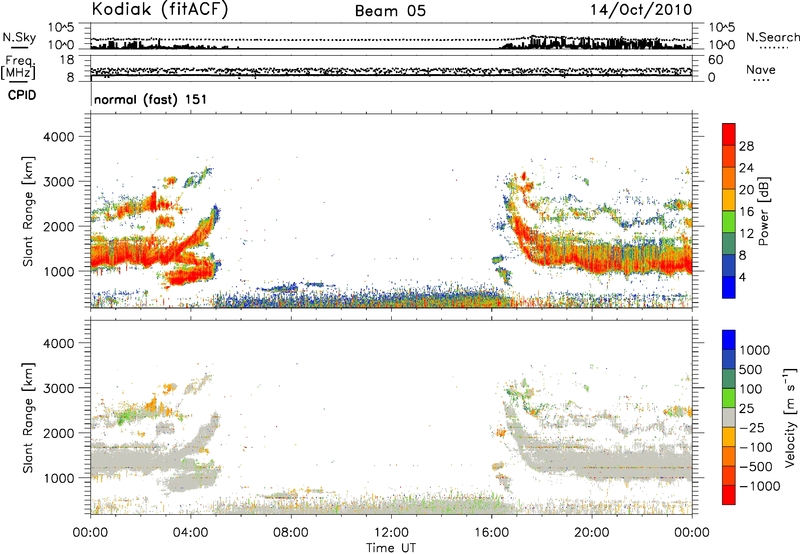Click the left "10^5" noise axis label
The width and height of the screenshot is (800, 554).
point(61,28)
